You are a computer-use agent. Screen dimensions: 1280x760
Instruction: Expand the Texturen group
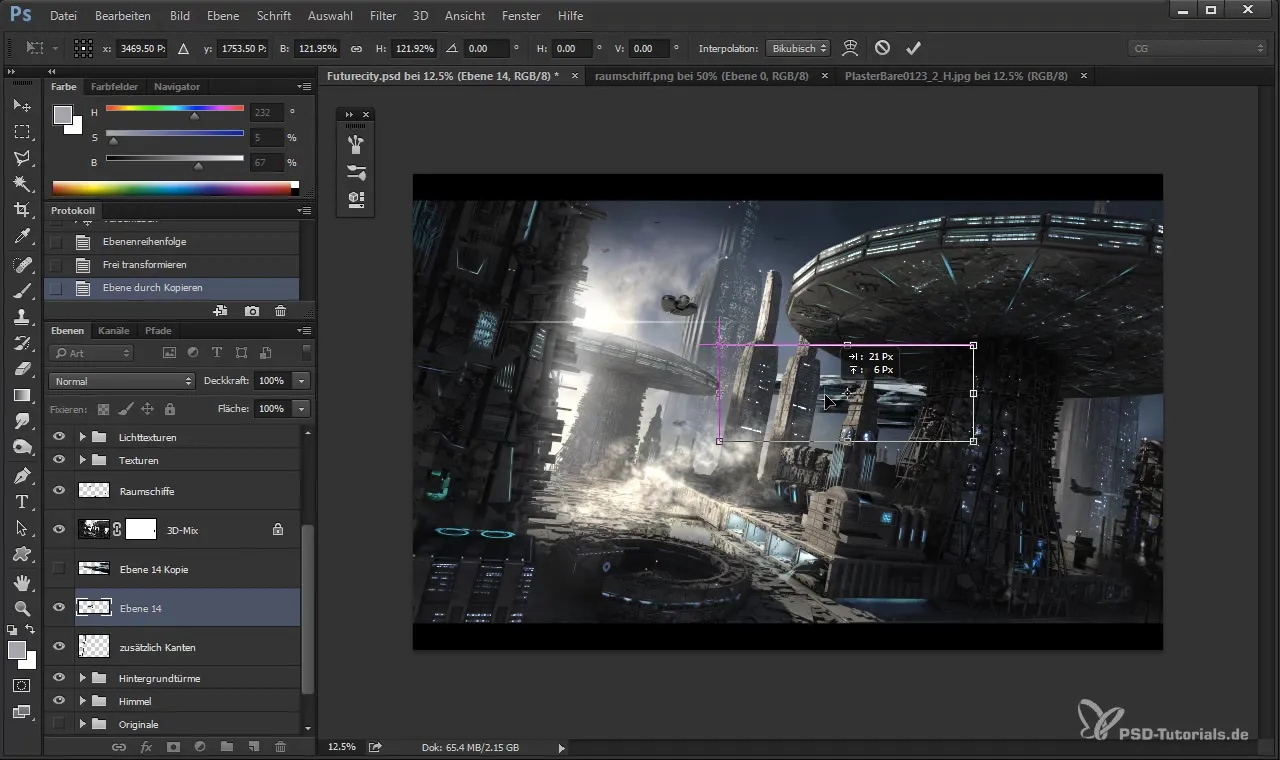(x=83, y=460)
